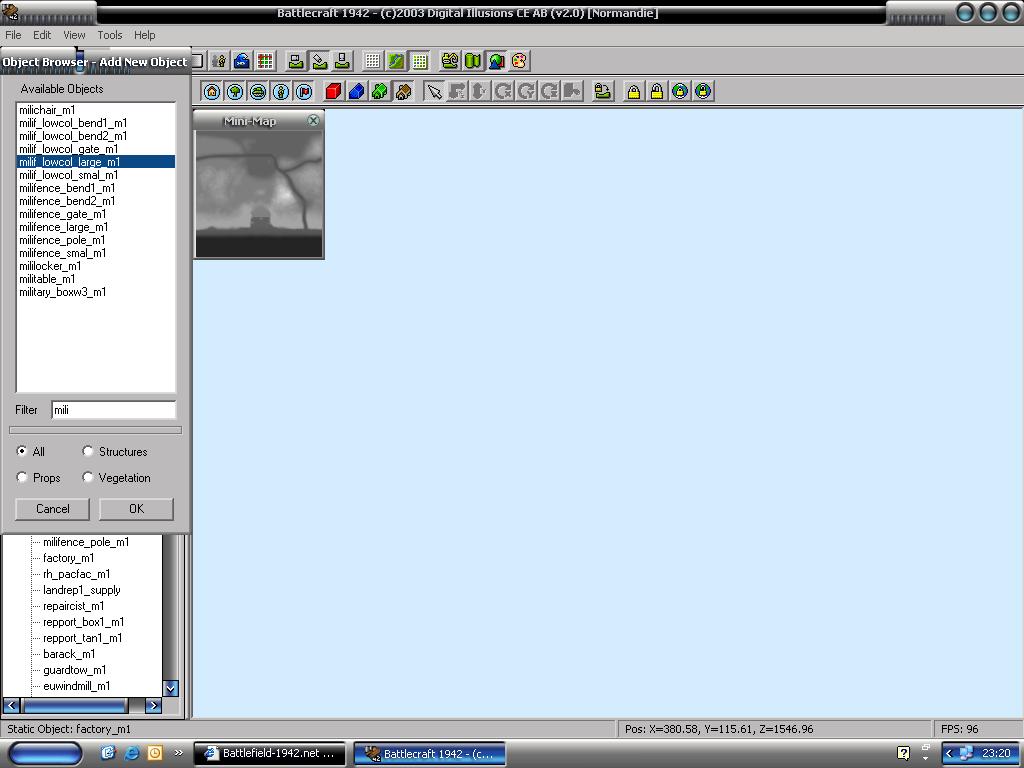Click the green terrain river icon

click(396, 61)
